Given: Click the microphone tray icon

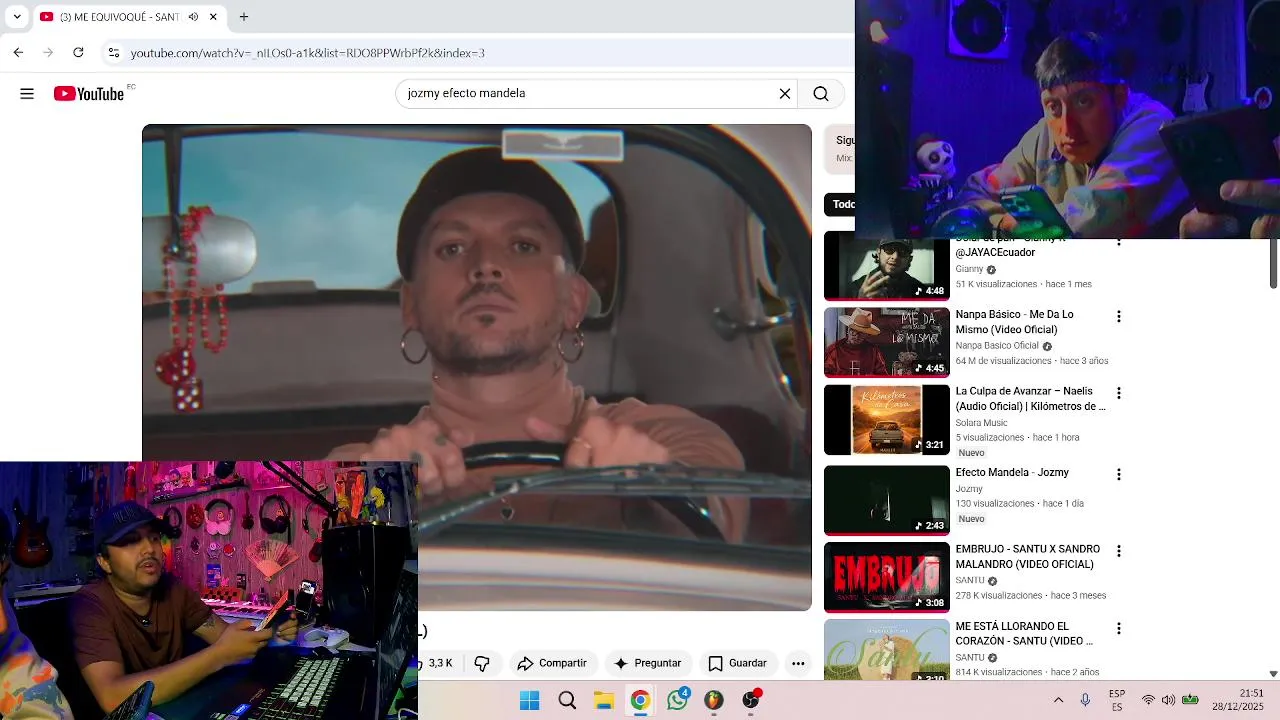Looking at the screenshot, I should [1085, 700].
